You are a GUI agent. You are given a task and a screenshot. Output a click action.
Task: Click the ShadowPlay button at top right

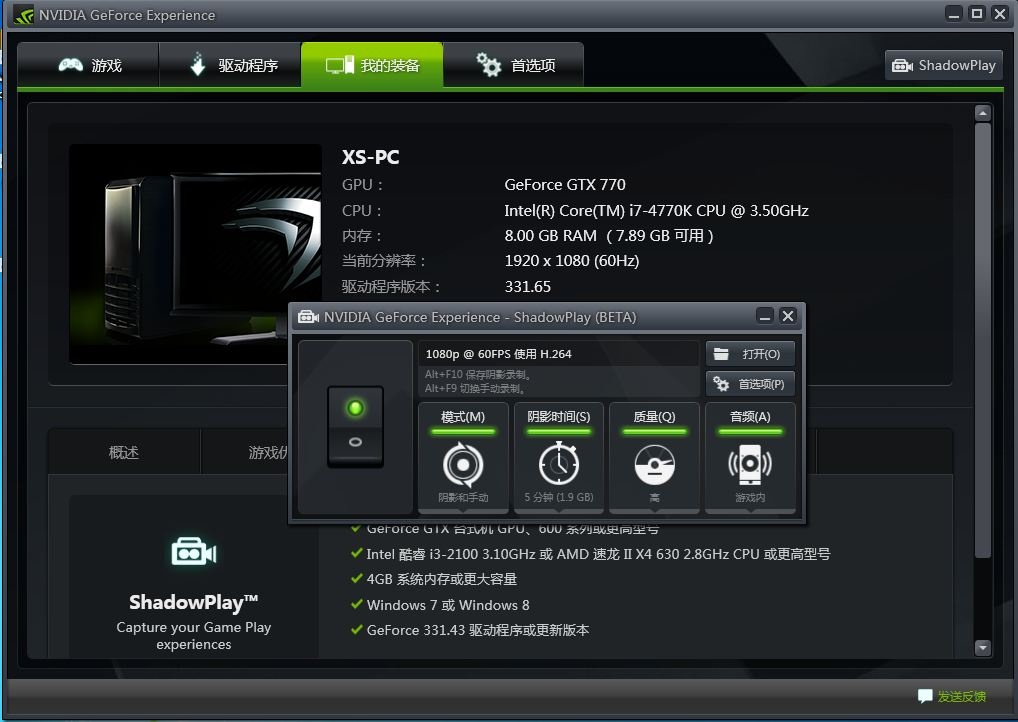point(944,65)
